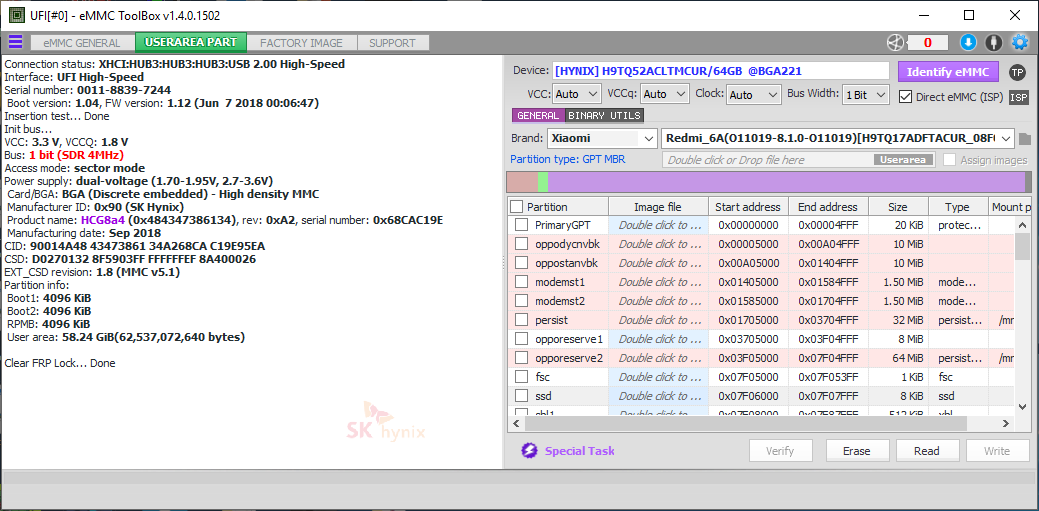This screenshot has height=511, width=1039.
Task: Click the partition layout color bar
Action: tap(767, 182)
